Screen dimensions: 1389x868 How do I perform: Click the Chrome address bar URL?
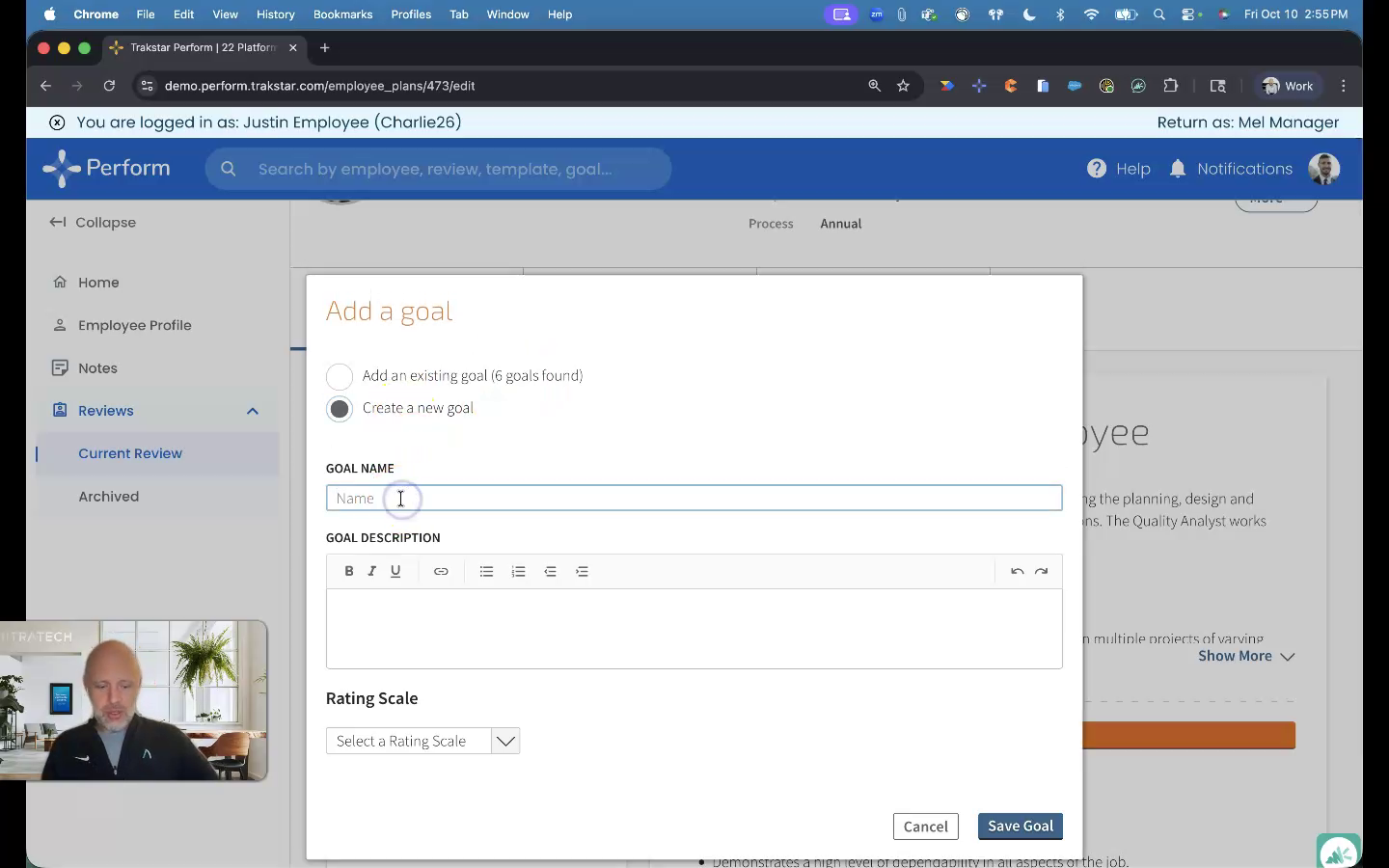319,86
